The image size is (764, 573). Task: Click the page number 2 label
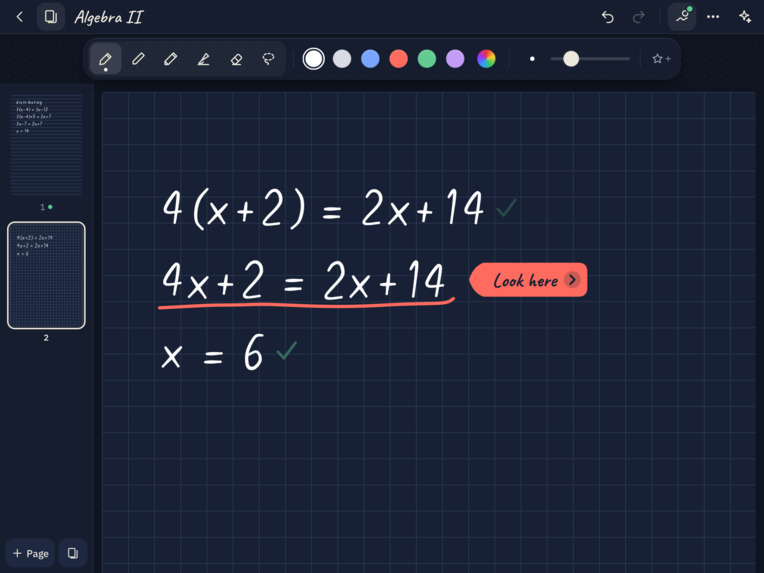(46, 338)
